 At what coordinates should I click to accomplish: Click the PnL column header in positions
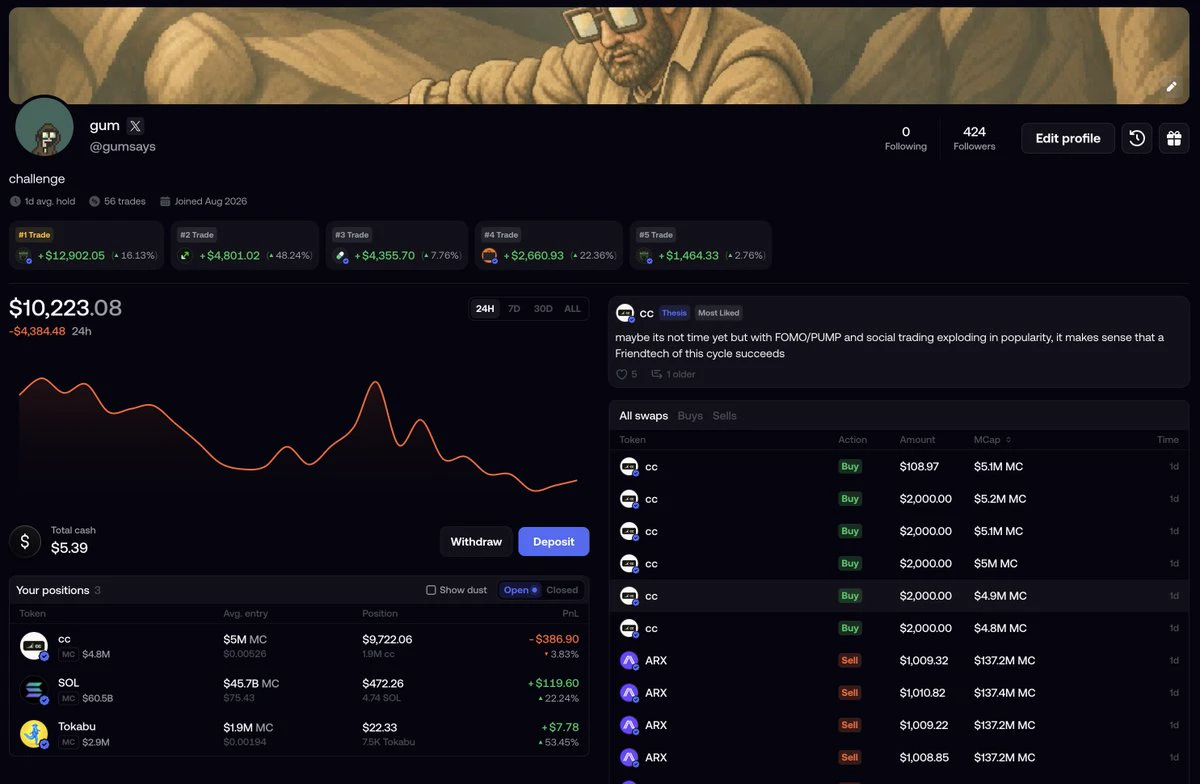coord(571,614)
